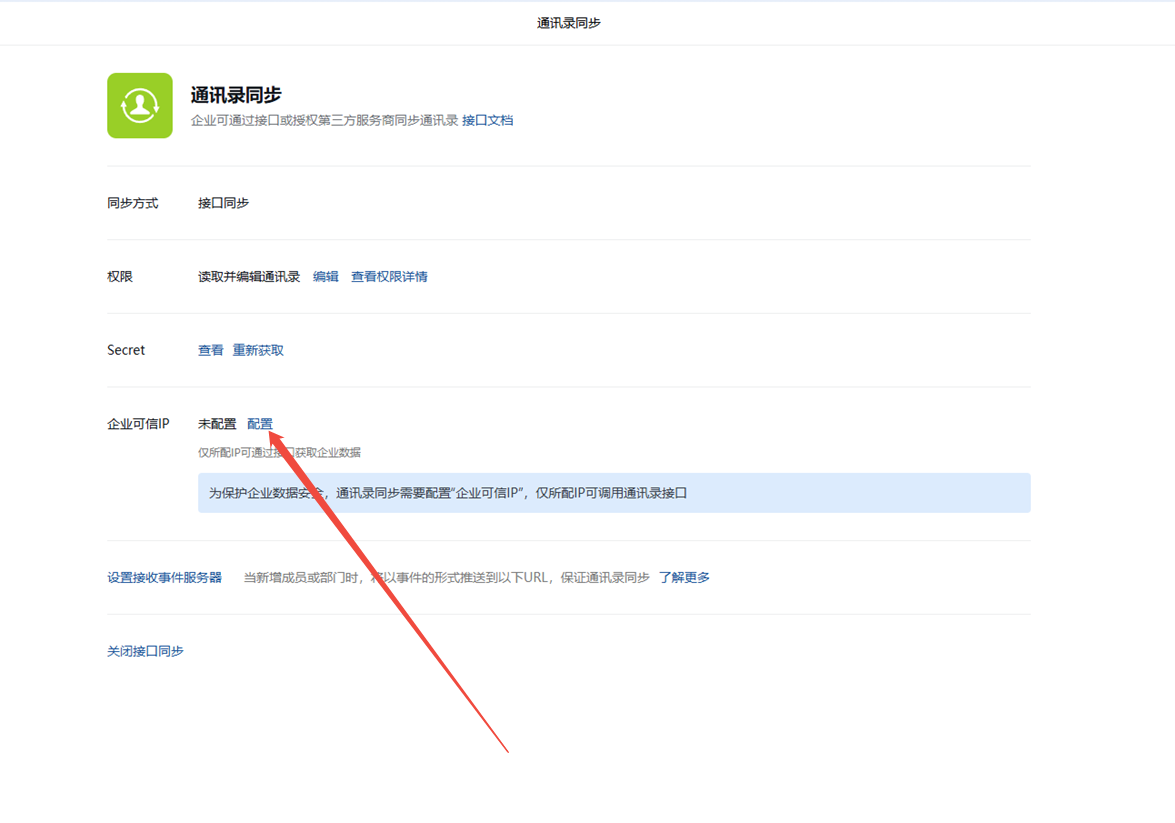Screen dimensions: 1175x823
Task: Open 设置接收事件服务器 settings
Action: (x=164, y=578)
